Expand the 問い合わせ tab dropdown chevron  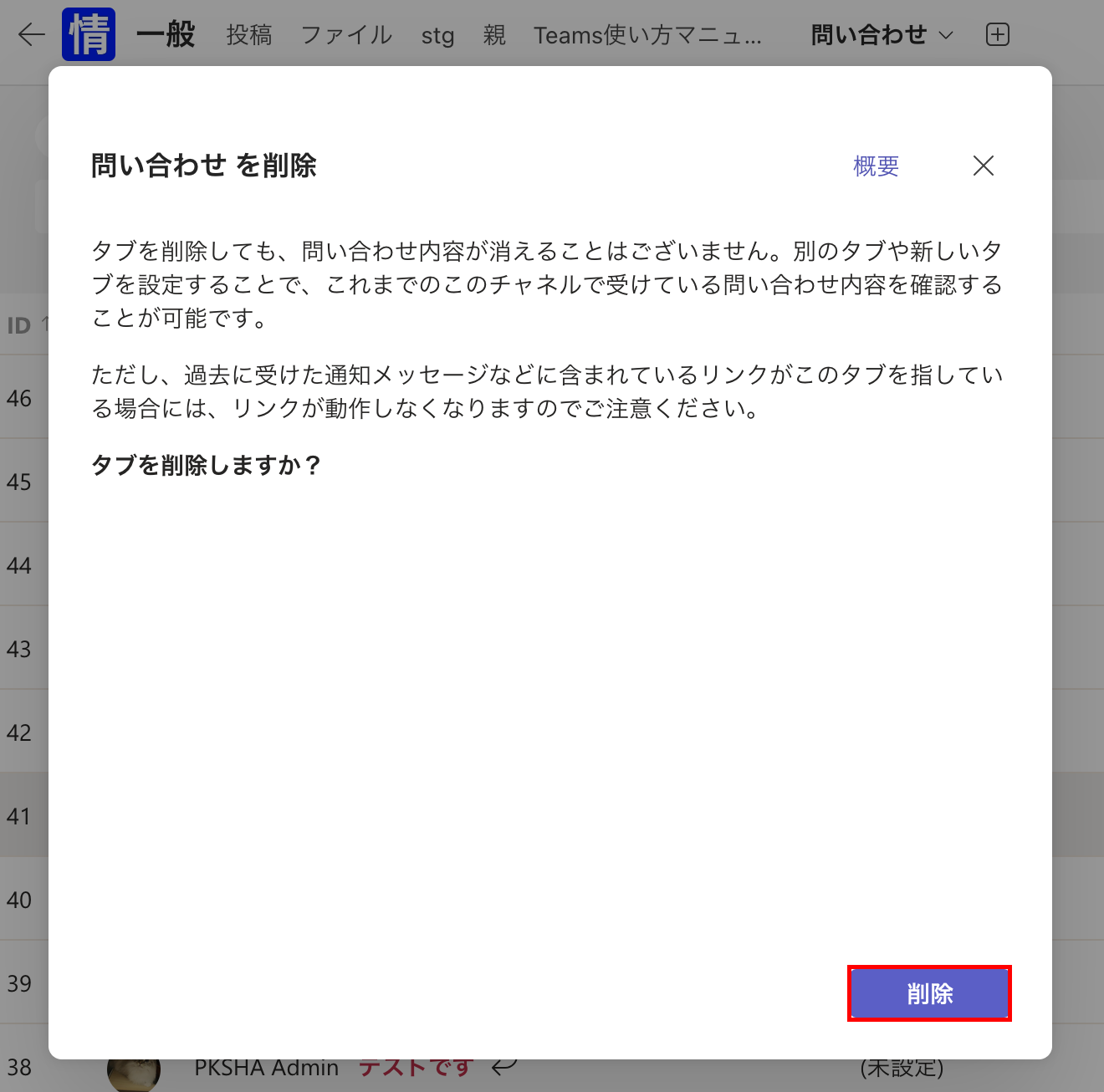pos(946,35)
